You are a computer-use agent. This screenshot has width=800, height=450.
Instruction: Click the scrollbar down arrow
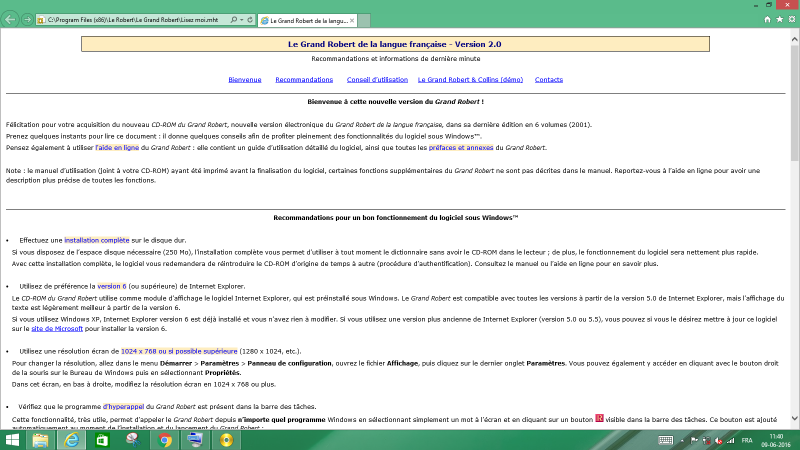point(794,418)
